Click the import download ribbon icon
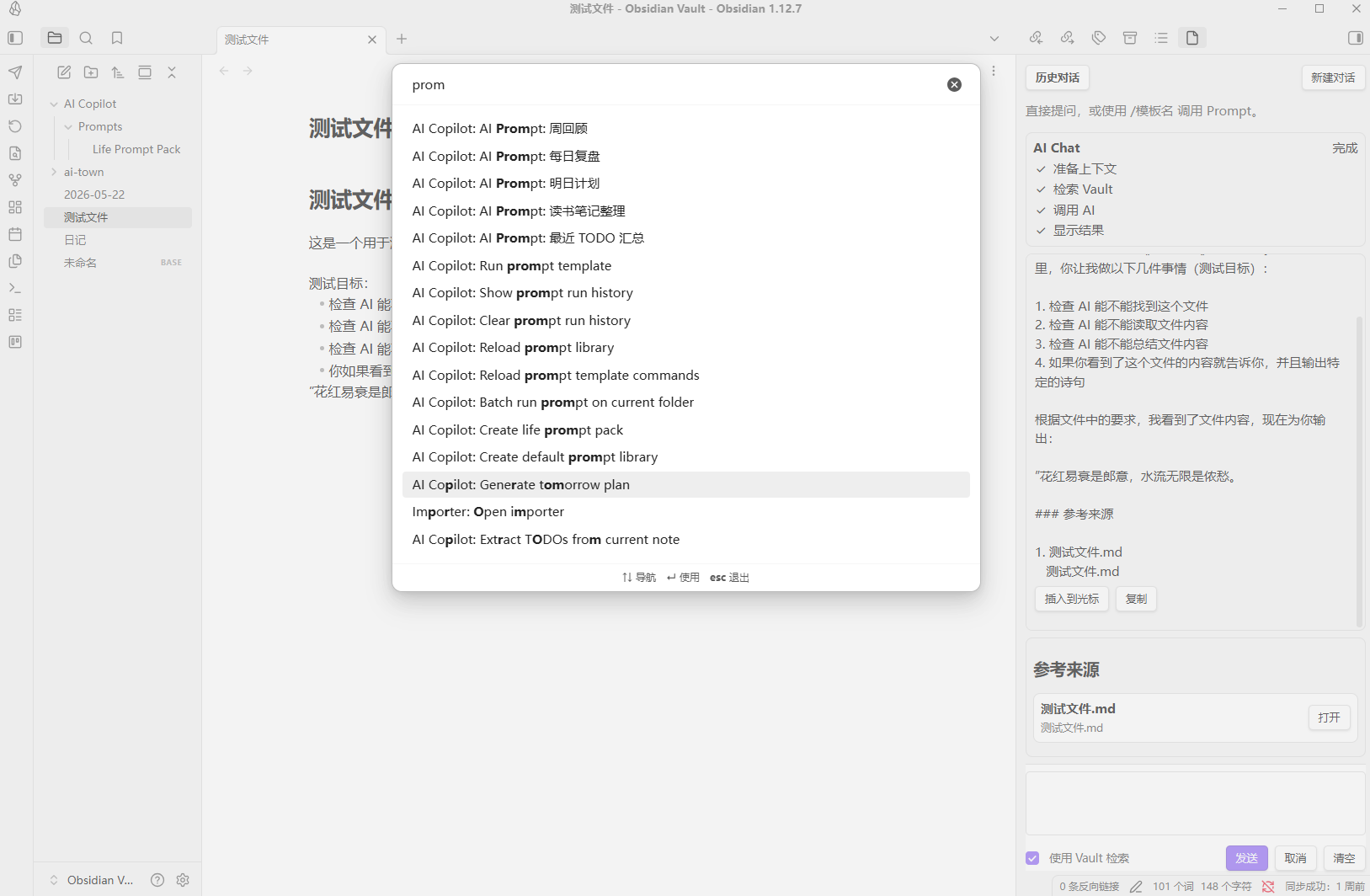The image size is (1370, 896). point(15,99)
